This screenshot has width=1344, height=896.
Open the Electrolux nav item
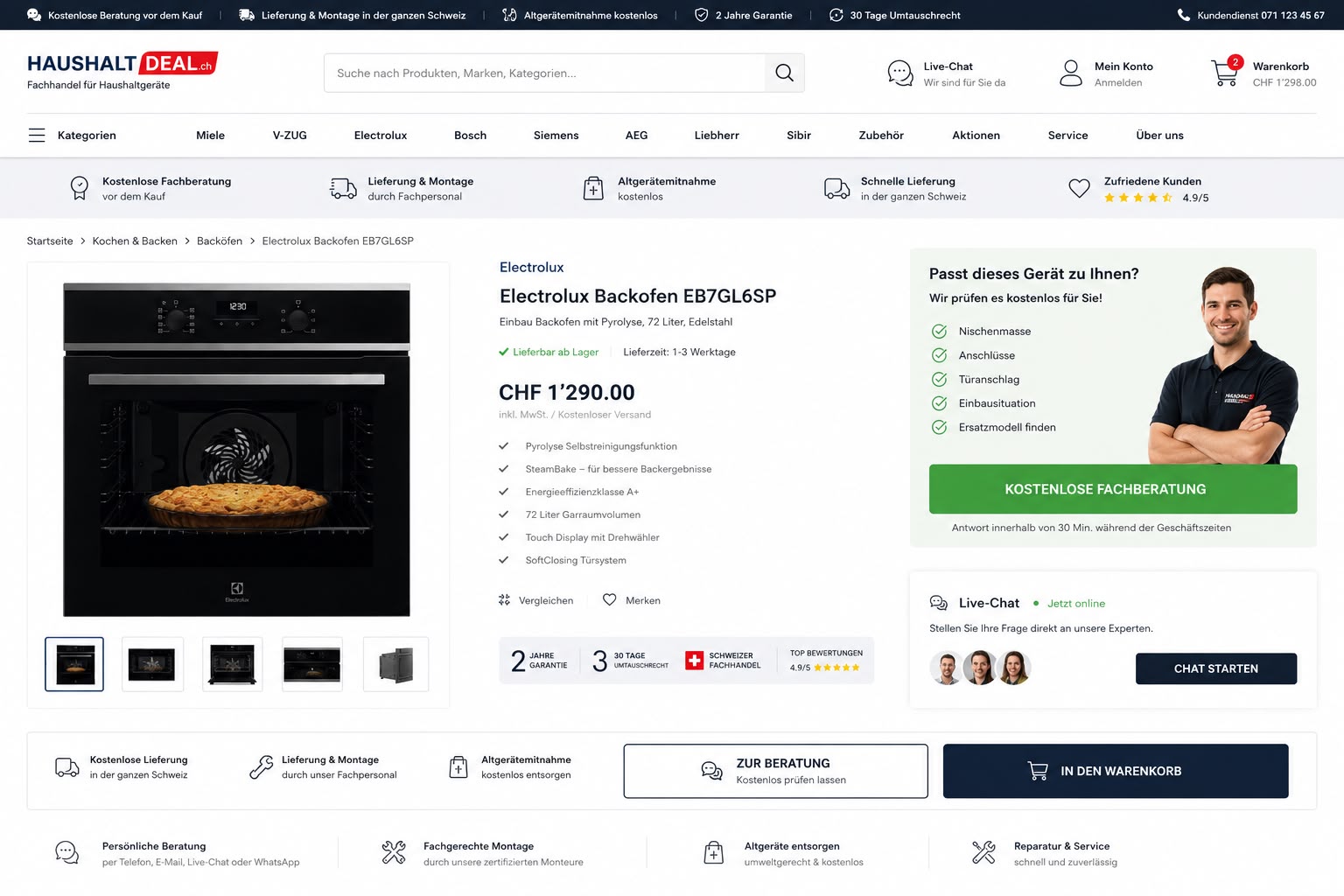point(381,136)
